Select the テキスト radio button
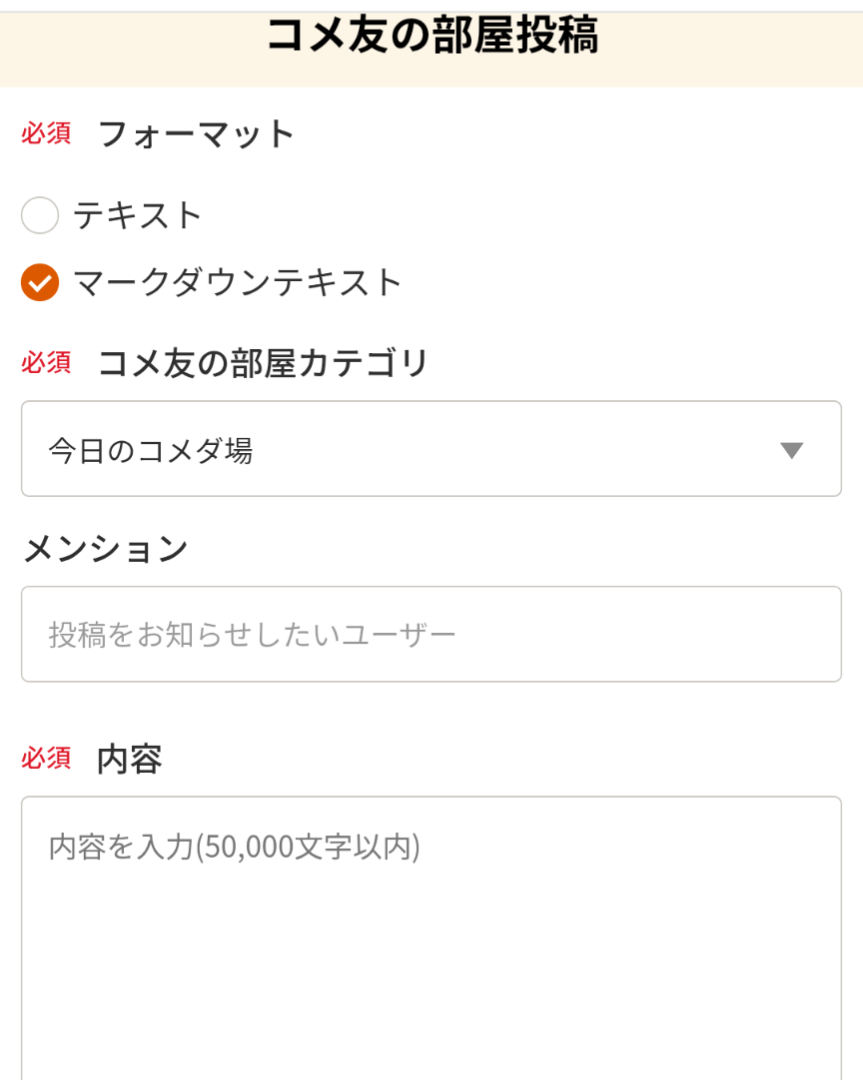 click(40, 215)
